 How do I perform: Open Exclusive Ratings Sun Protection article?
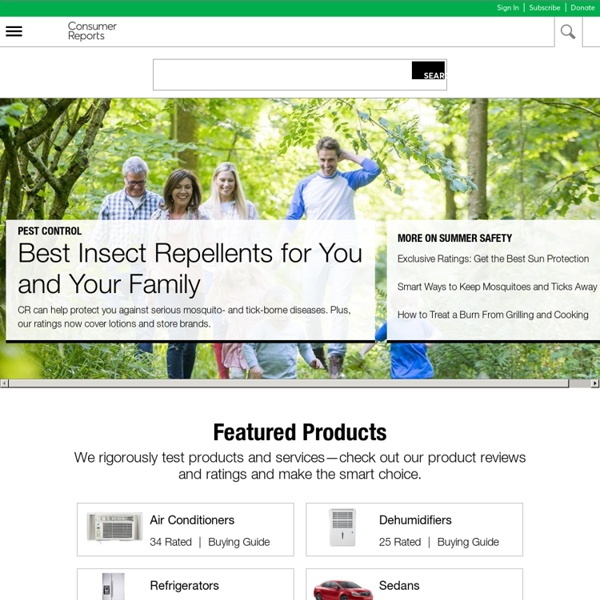click(493, 259)
